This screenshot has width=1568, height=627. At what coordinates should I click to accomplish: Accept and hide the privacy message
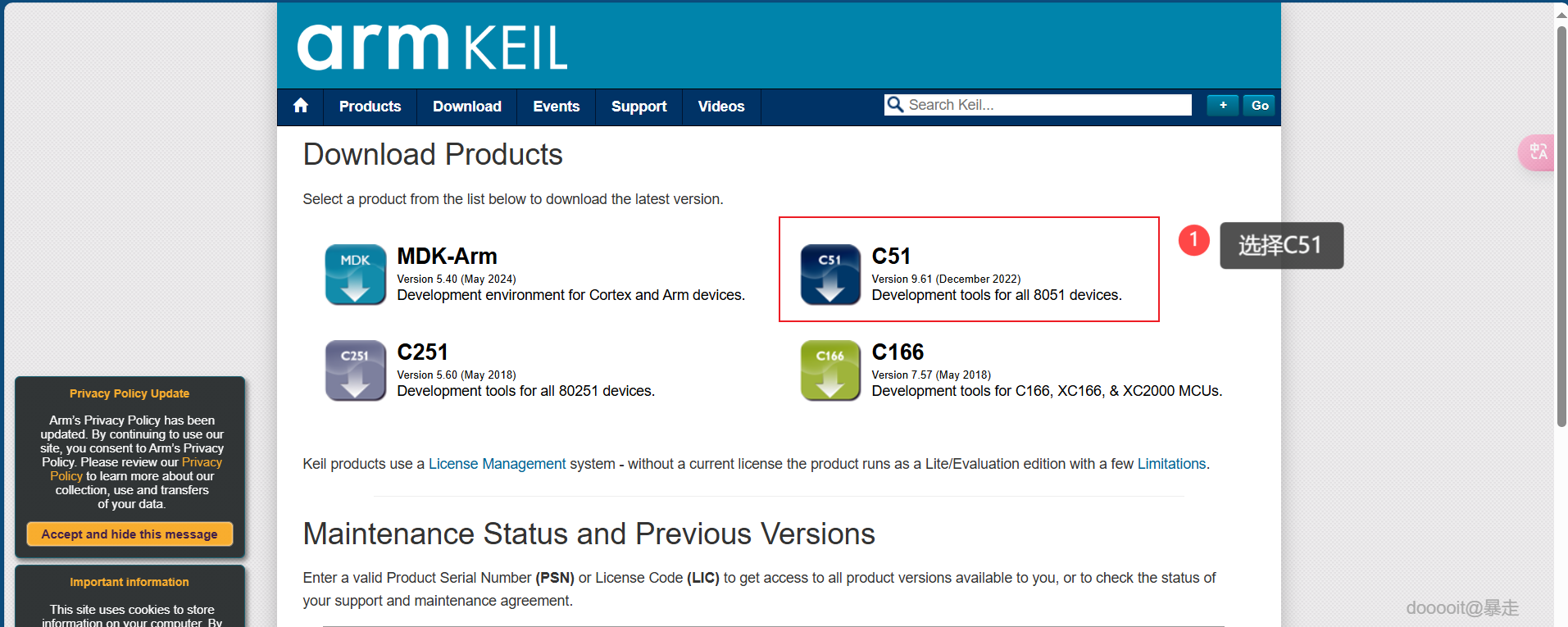click(x=130, y=534)
